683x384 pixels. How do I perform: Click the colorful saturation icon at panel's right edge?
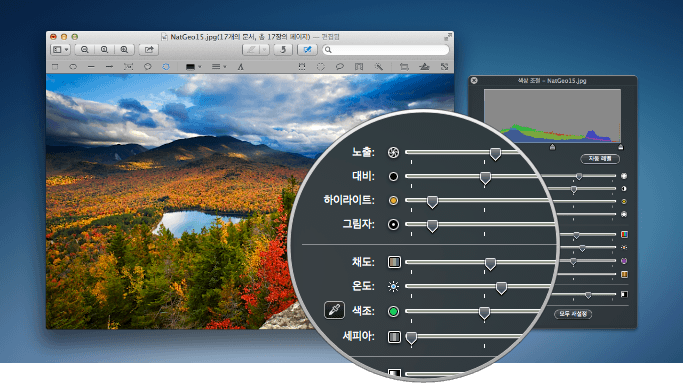click(x=624, y=235)
